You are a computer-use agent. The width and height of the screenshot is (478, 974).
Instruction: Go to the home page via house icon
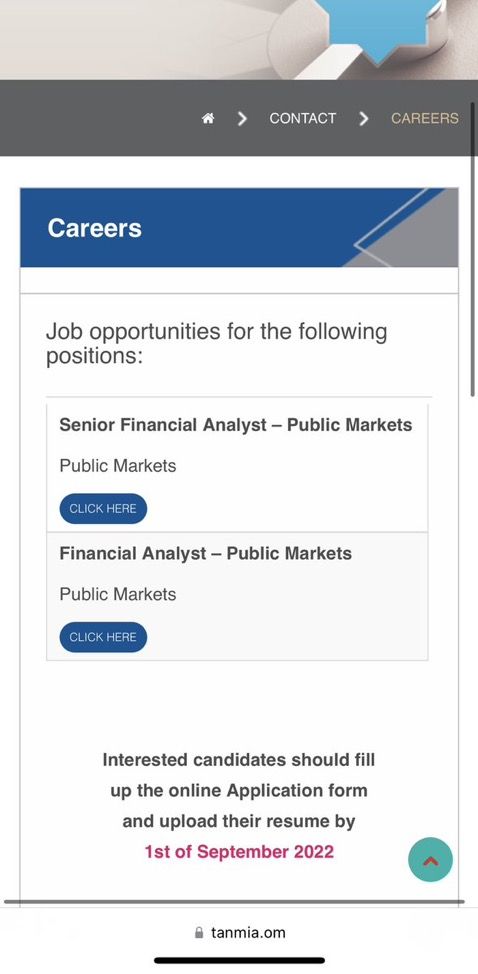pos(208,118)
